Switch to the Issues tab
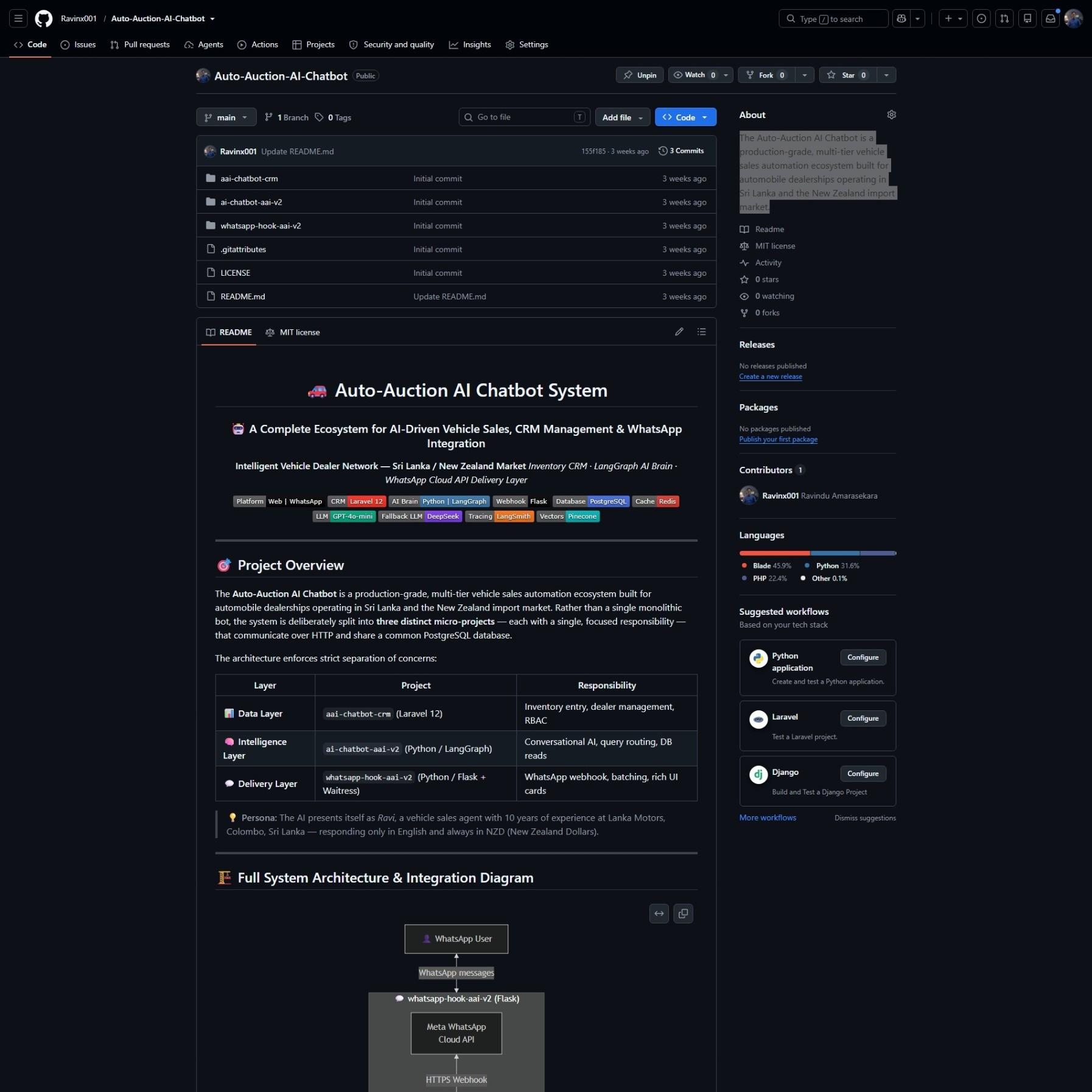The image size is (1092, 1092). click(x=78, y=44)
